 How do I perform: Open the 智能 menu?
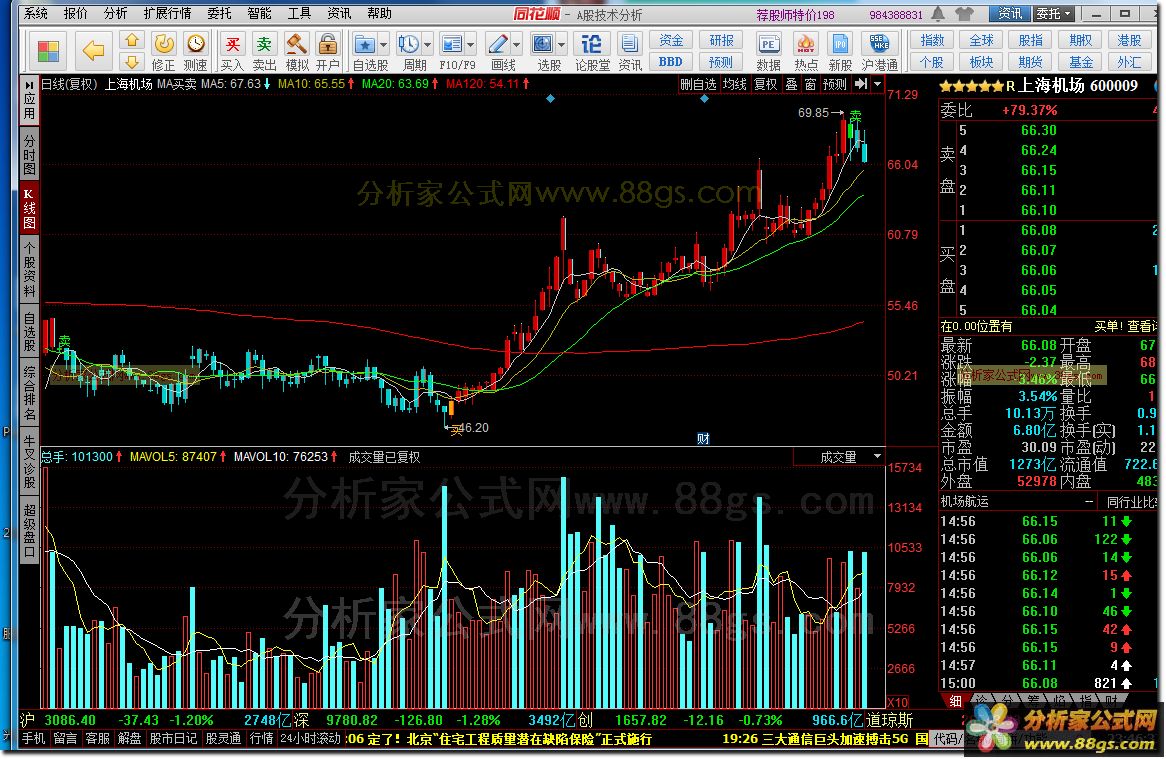pyautogui.click(x=259, y=13)
